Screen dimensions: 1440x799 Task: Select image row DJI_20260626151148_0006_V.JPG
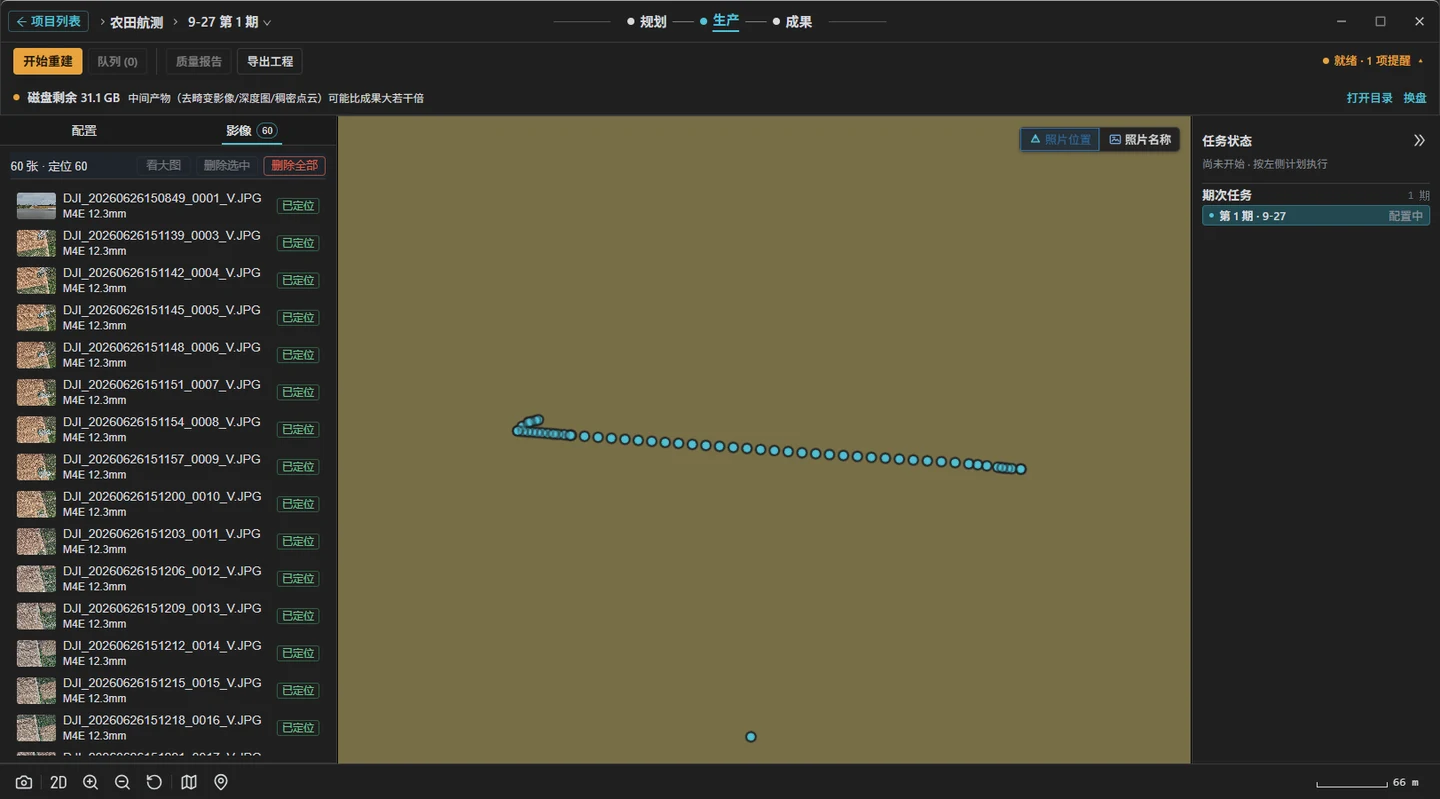pos(168,355)
